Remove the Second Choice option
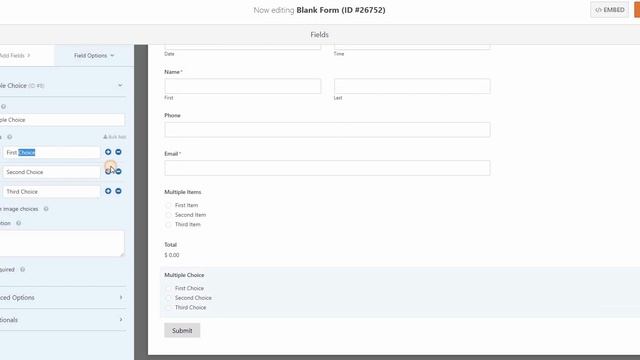This screenshot has height=360, width=640. click(118, 171)
